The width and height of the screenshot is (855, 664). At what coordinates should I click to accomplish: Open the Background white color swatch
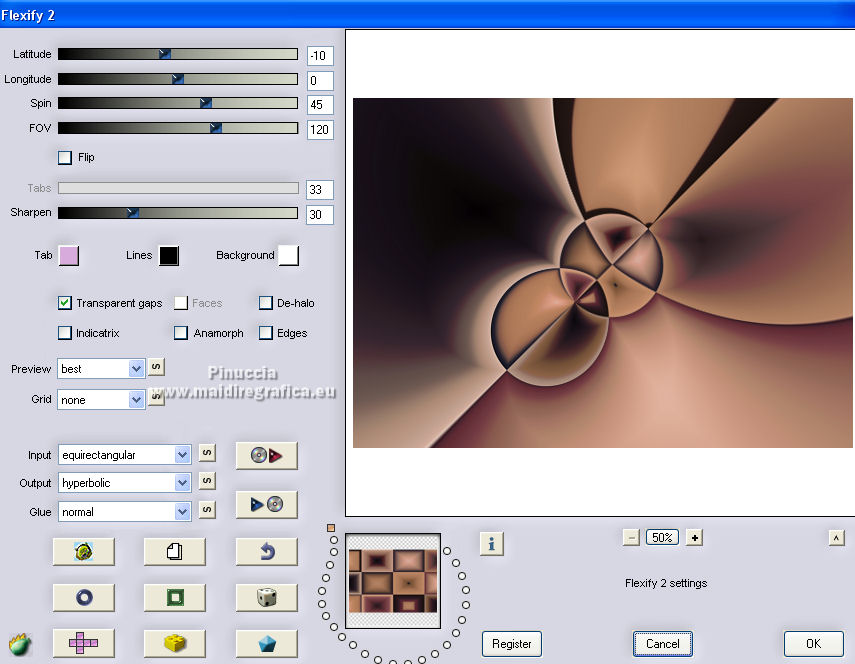click(x=288, y=255)
